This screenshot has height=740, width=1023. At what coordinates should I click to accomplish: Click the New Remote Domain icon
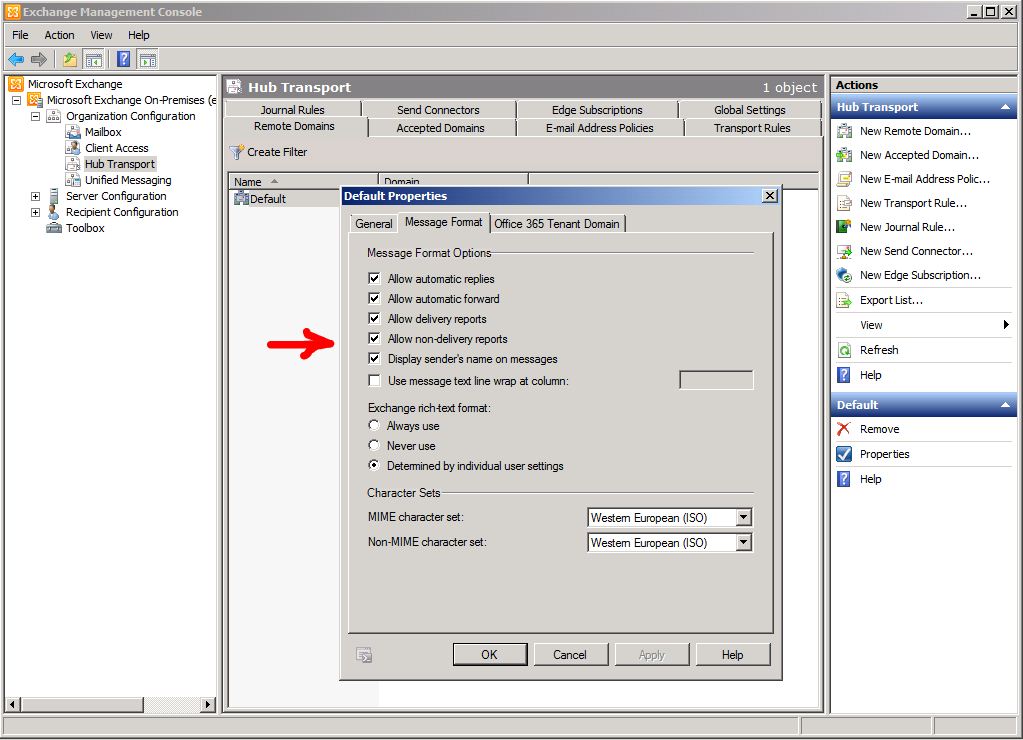[843, 131]
